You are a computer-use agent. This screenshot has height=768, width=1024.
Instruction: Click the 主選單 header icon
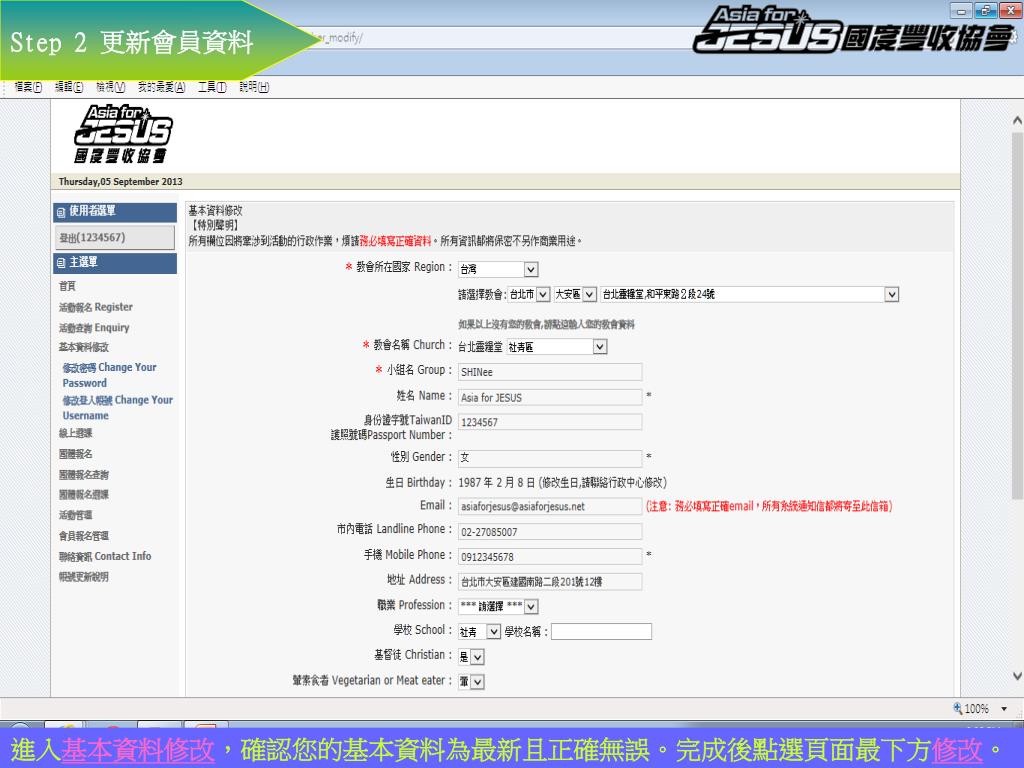[61, 263]
